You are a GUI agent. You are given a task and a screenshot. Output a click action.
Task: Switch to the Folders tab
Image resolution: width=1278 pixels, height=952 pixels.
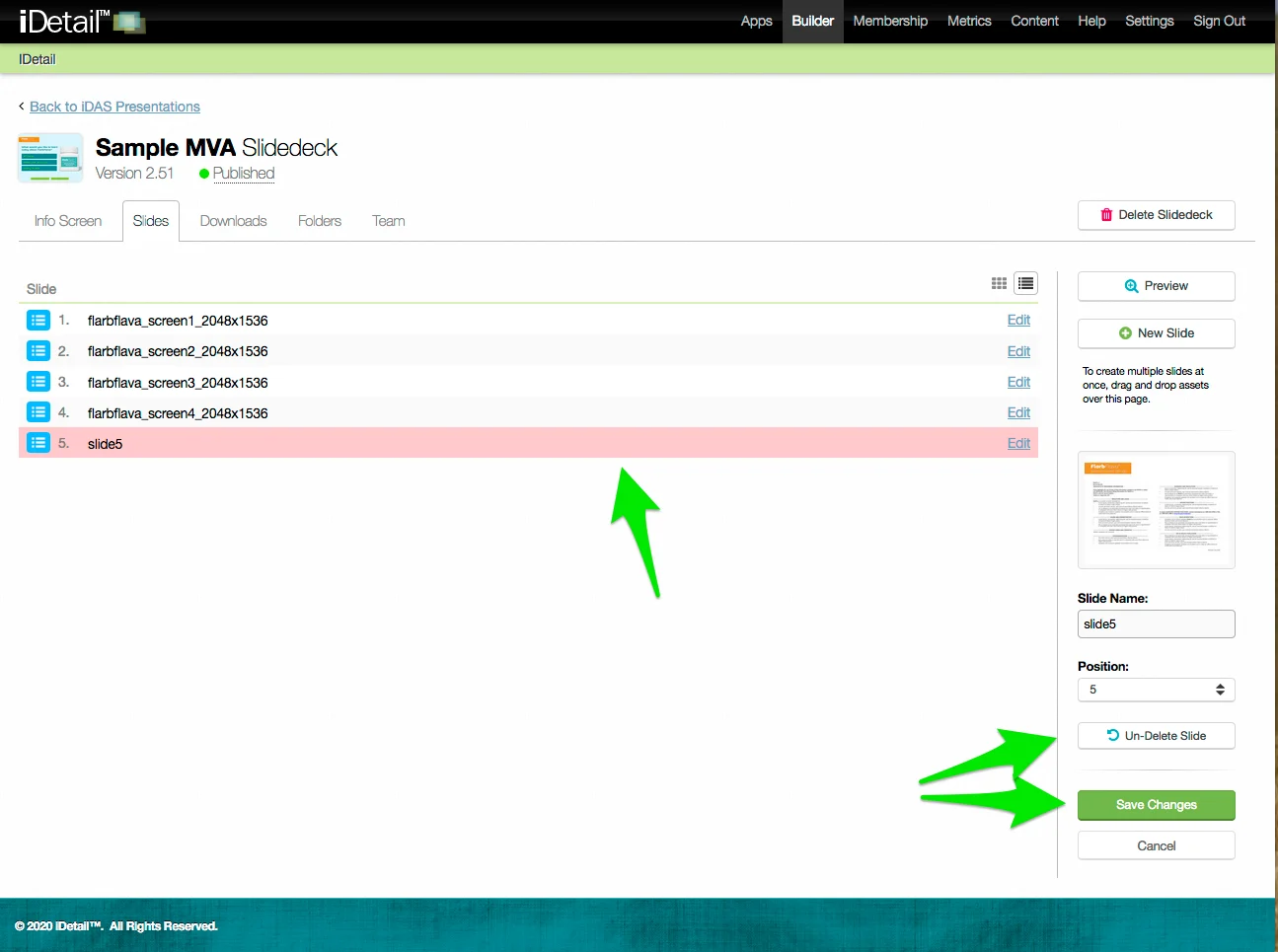click(x=320, y=221)
